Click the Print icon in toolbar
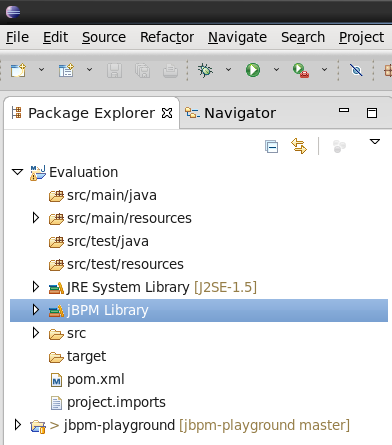 [x=170, y=71]
